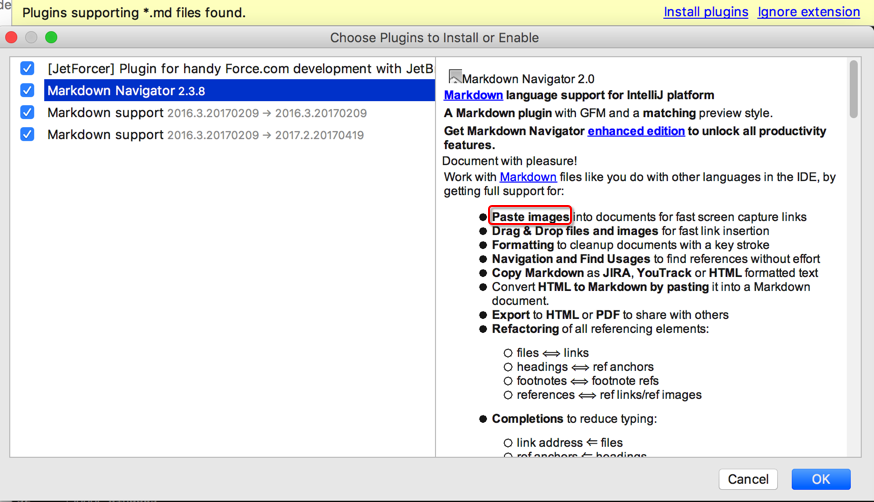
Task: Click 'files ⟺ links' sub-item
Action: (552, 353)
